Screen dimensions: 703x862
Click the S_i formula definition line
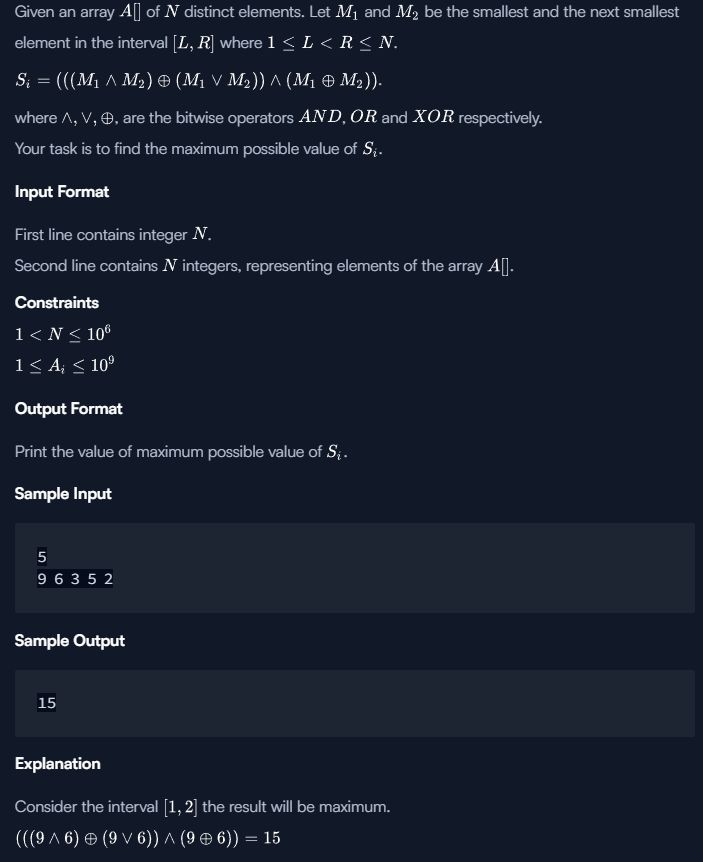tap(198, 81)
